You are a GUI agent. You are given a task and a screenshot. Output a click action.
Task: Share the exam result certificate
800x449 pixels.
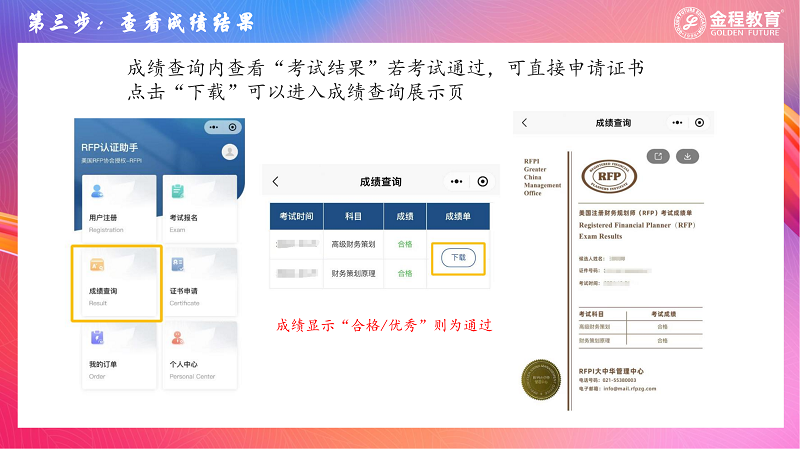coord(658,157)
